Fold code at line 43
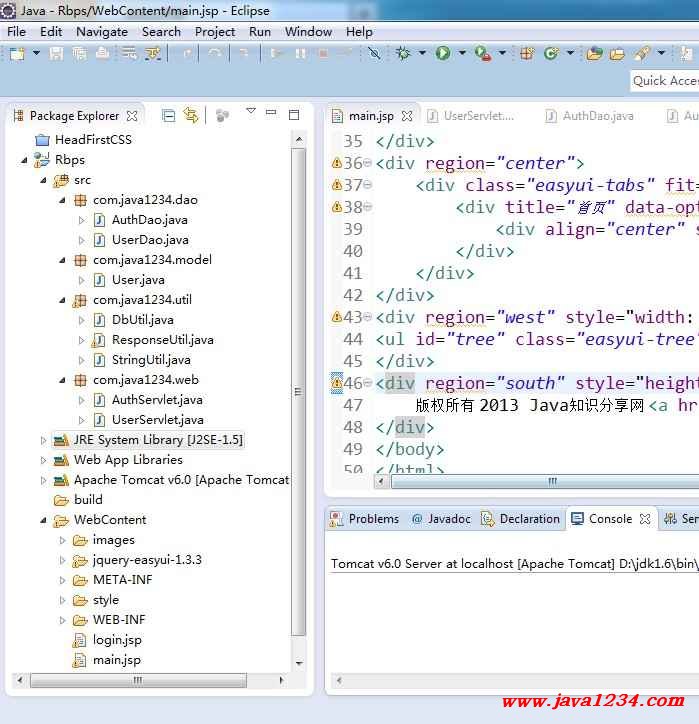The width and height of the screenshot is (699, 724). coord(368,317)
